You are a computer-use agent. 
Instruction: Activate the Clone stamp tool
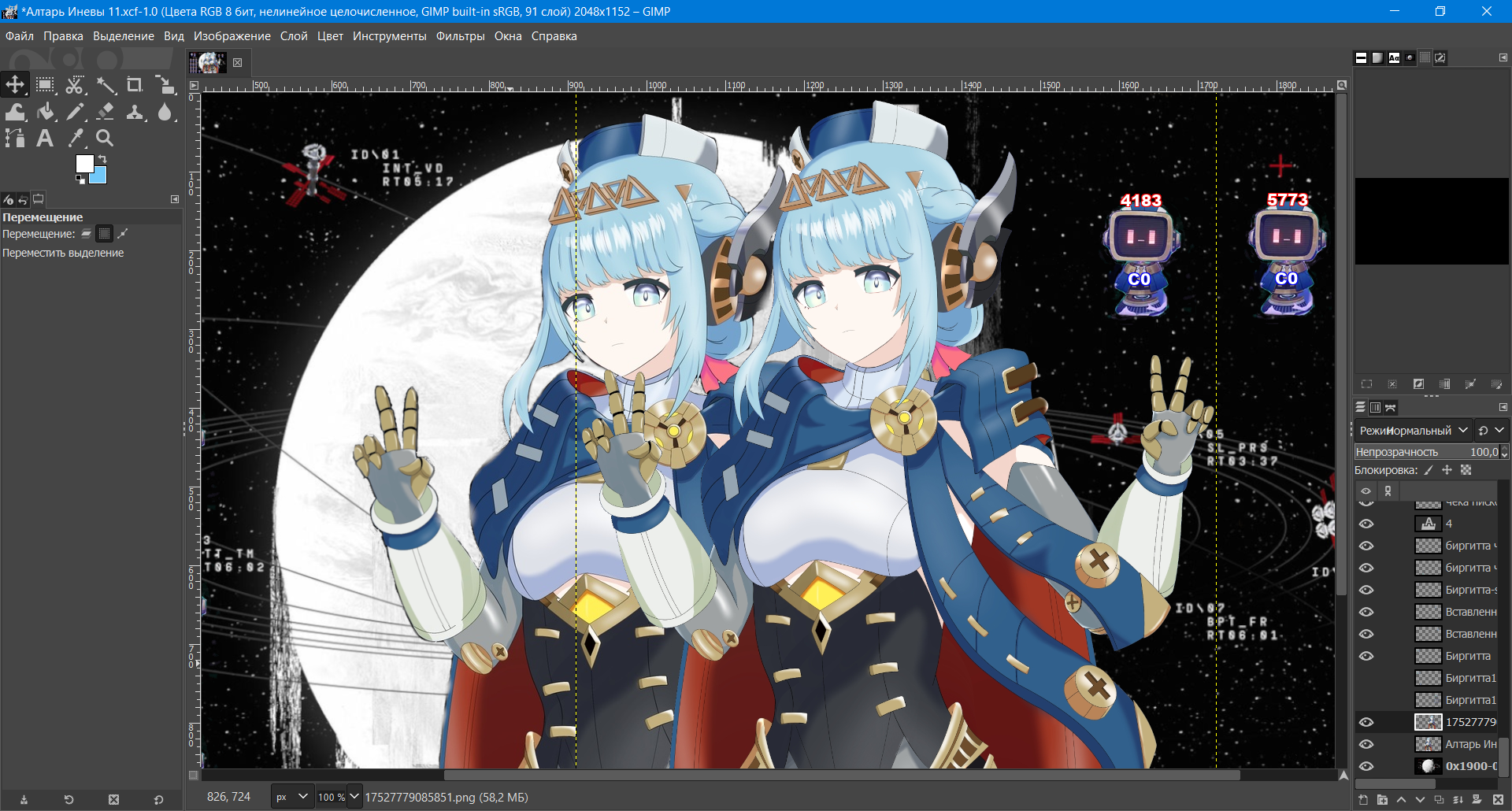tap(135, 112)
